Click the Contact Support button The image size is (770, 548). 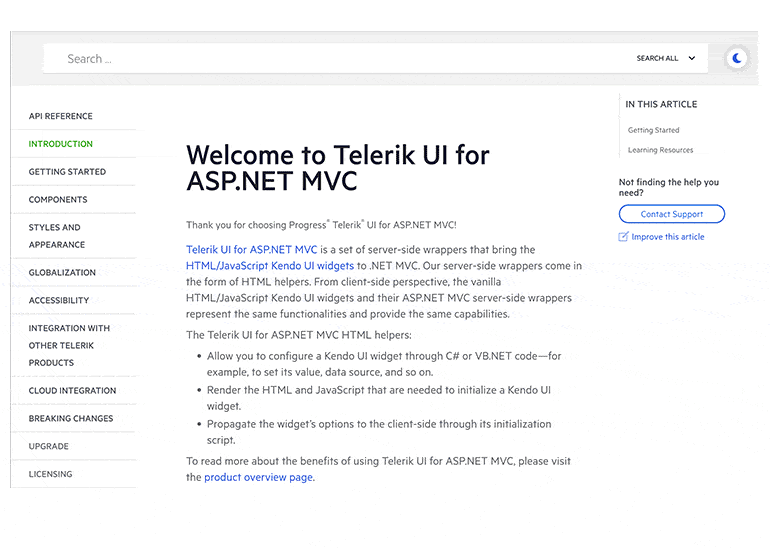point(672,214)
